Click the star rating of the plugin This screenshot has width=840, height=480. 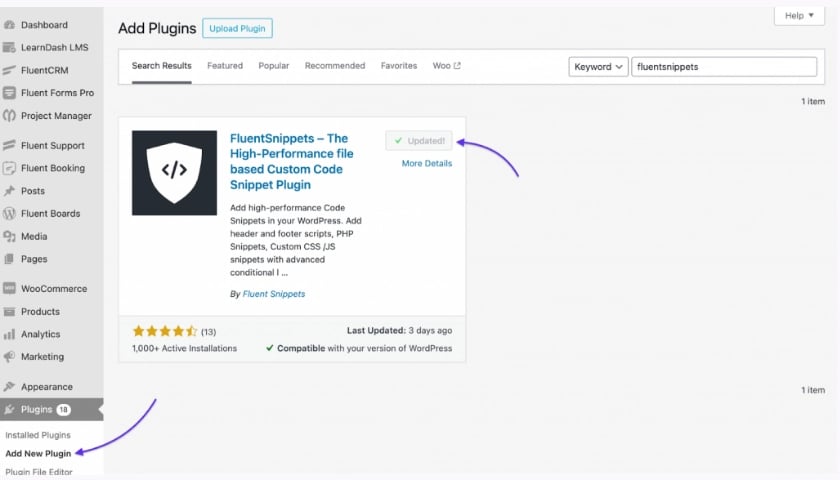(165, 331)
